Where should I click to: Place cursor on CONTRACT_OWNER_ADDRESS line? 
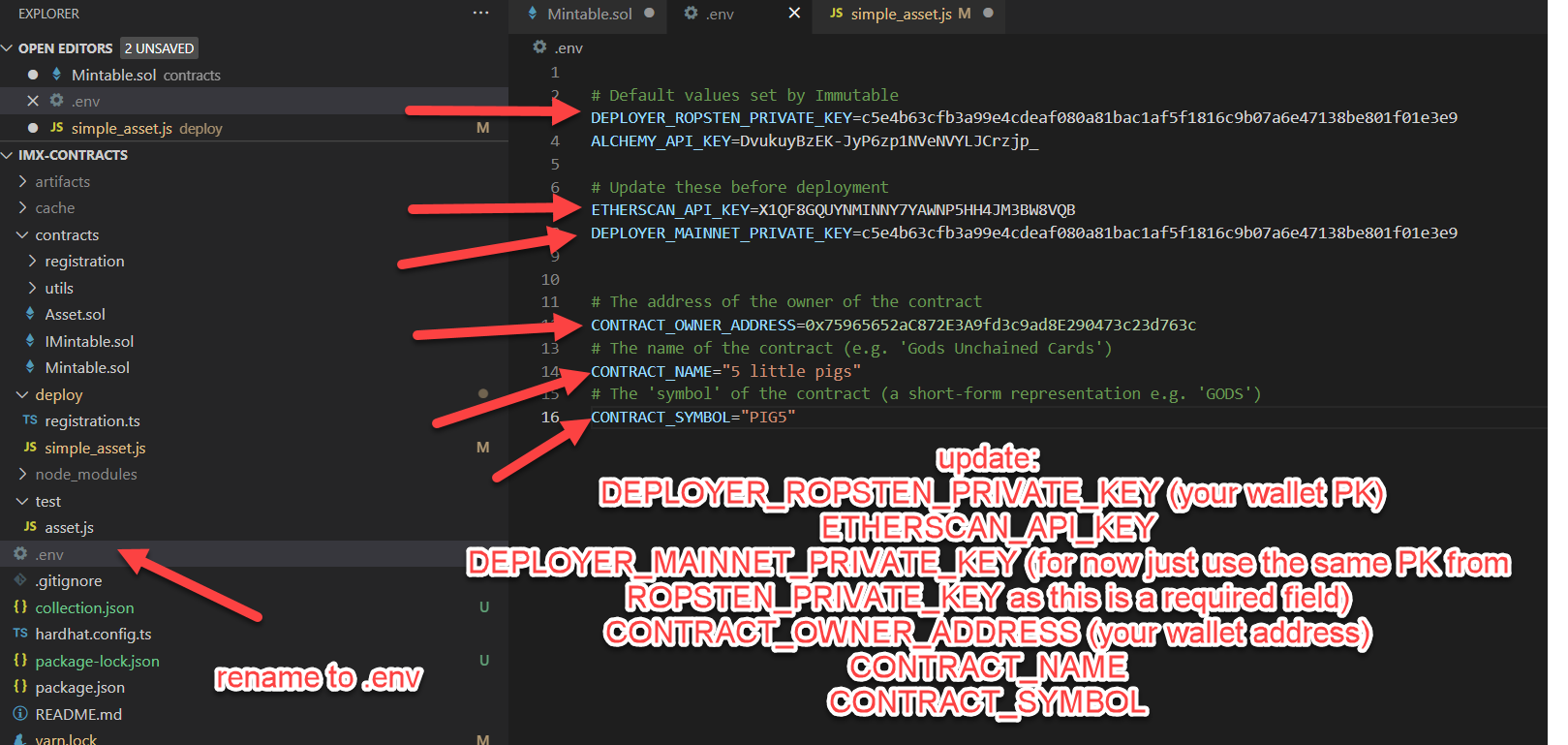(893, 326)
